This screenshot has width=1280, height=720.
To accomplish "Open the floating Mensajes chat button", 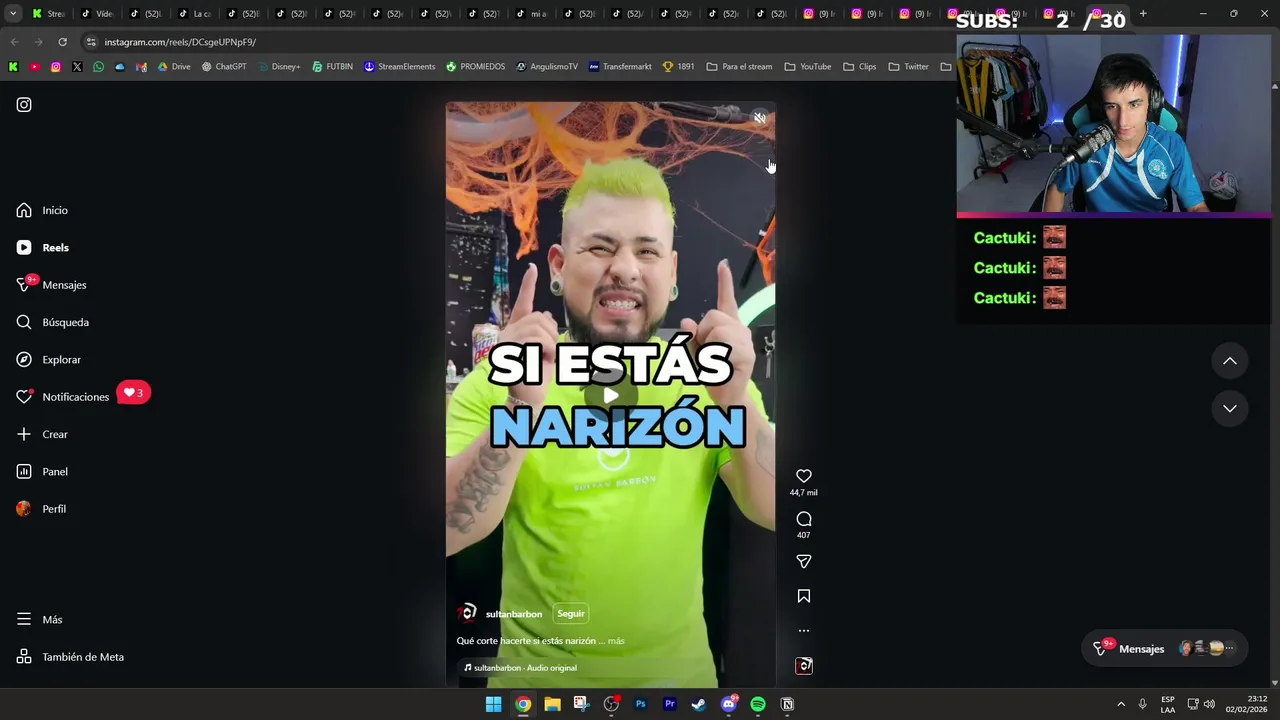I will (1166, 649).
